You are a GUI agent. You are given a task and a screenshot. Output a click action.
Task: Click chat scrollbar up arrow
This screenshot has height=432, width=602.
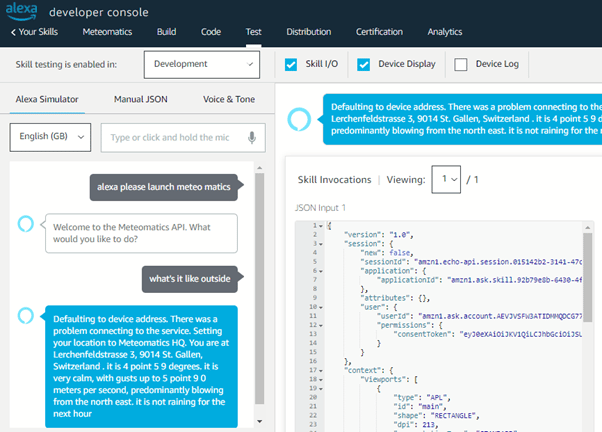260,168
